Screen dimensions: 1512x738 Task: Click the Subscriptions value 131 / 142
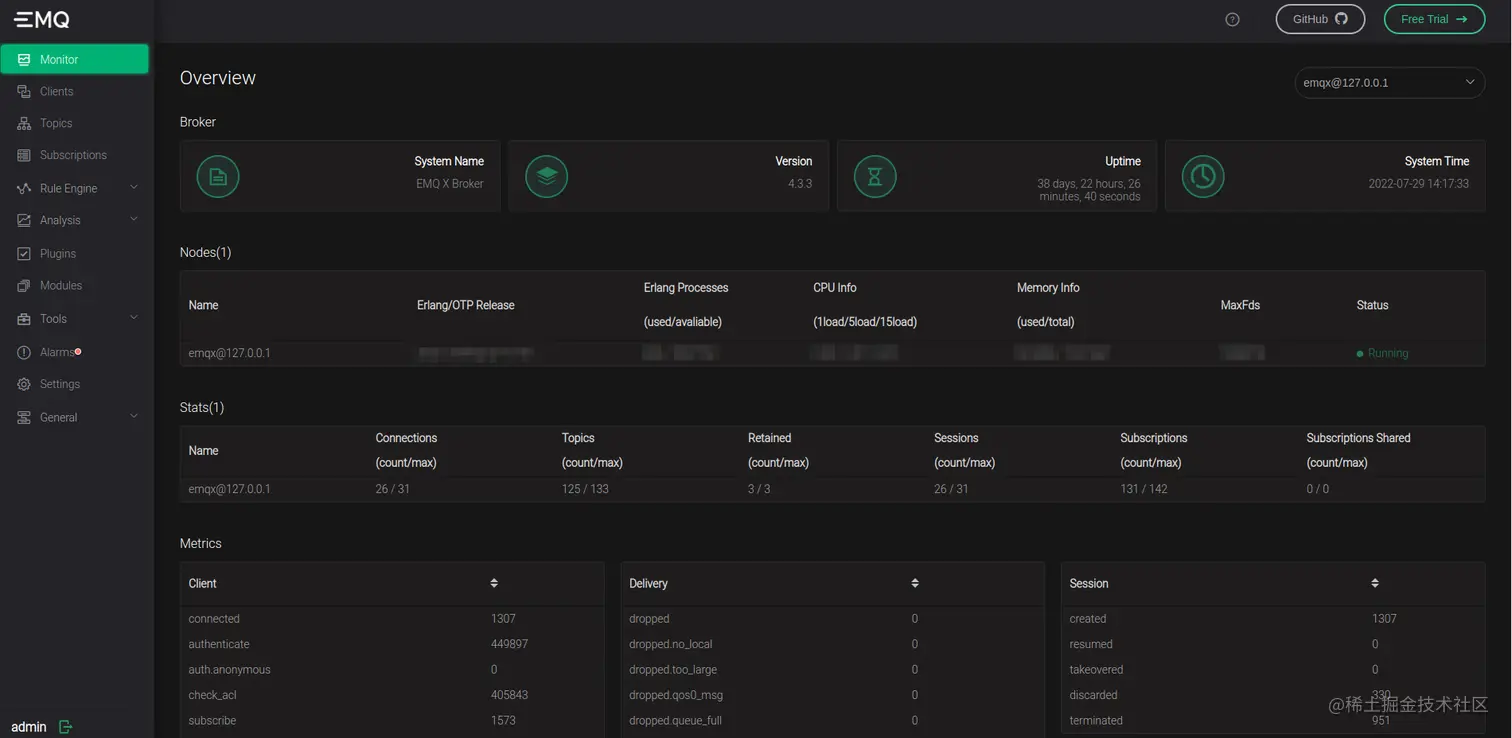tap(1144, 489)
